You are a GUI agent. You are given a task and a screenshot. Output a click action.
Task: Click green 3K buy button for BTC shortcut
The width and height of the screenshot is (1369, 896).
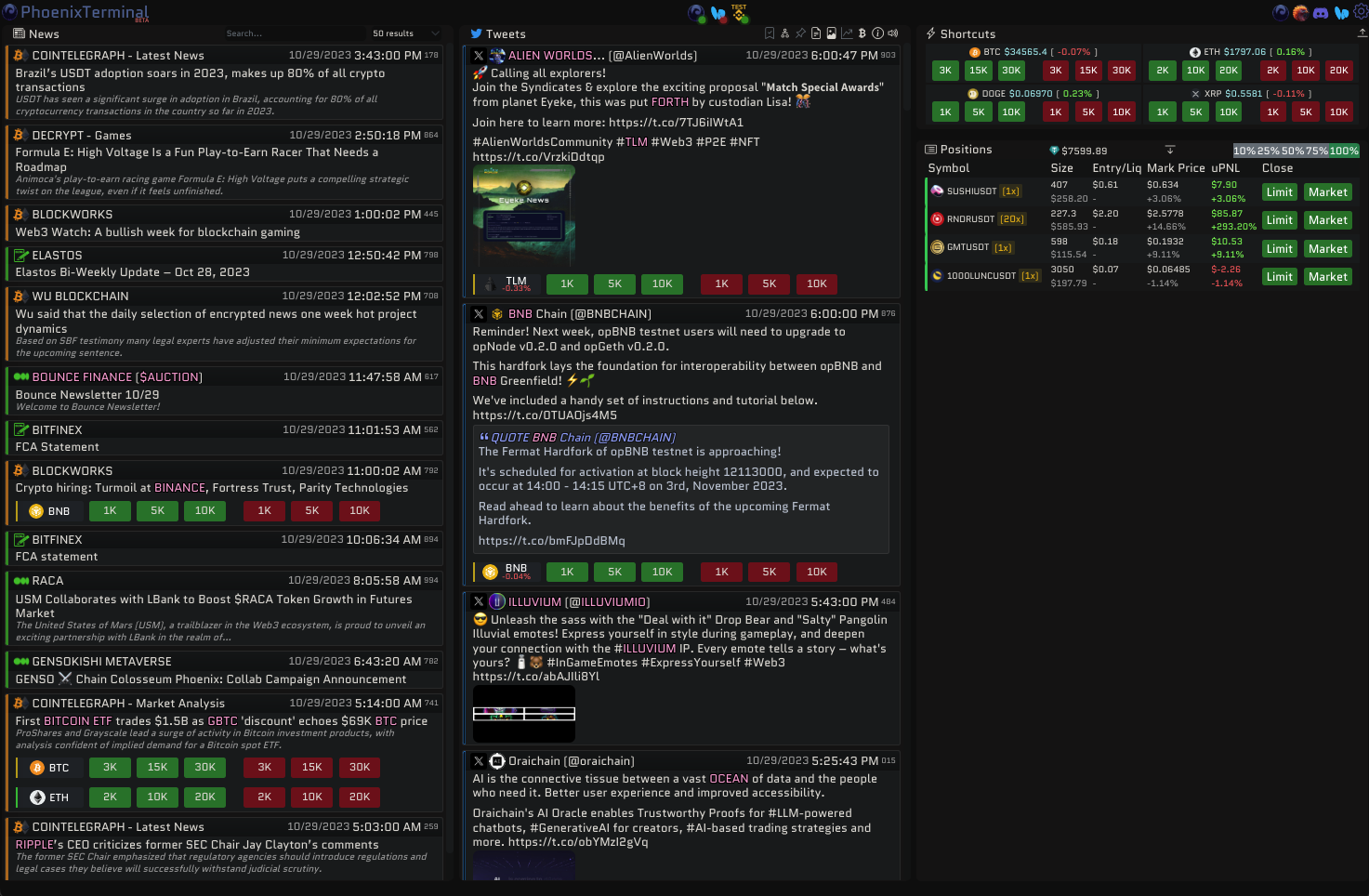pyautogui.click(x=945, y=71)
